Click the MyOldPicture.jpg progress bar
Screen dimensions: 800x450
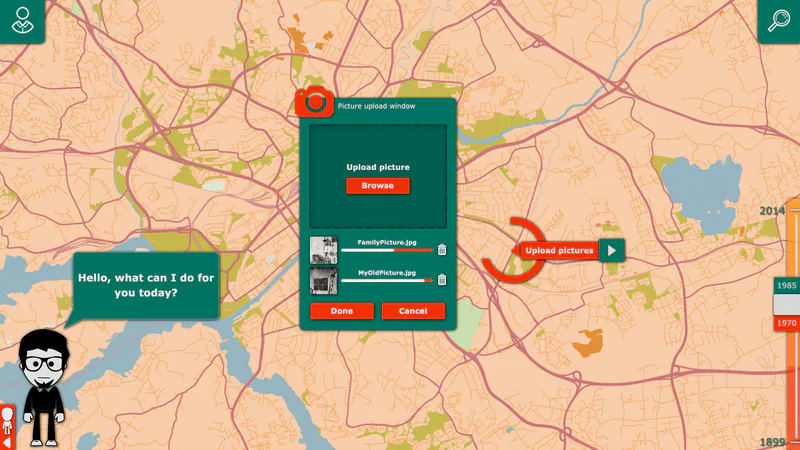point(387,280)
